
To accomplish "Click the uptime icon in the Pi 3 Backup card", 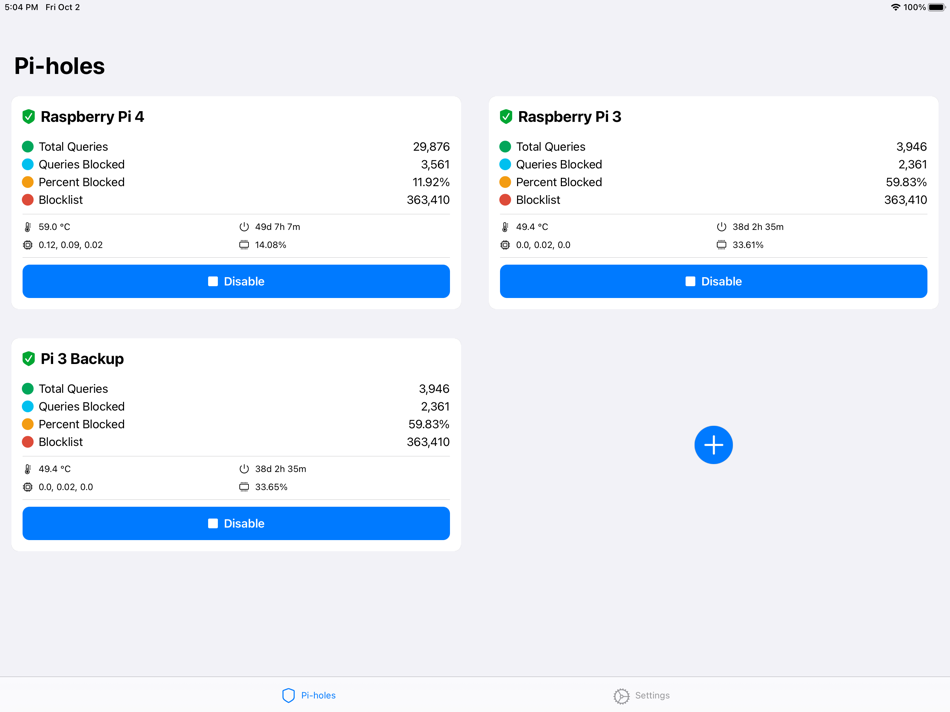I will (x=244, y=469).
